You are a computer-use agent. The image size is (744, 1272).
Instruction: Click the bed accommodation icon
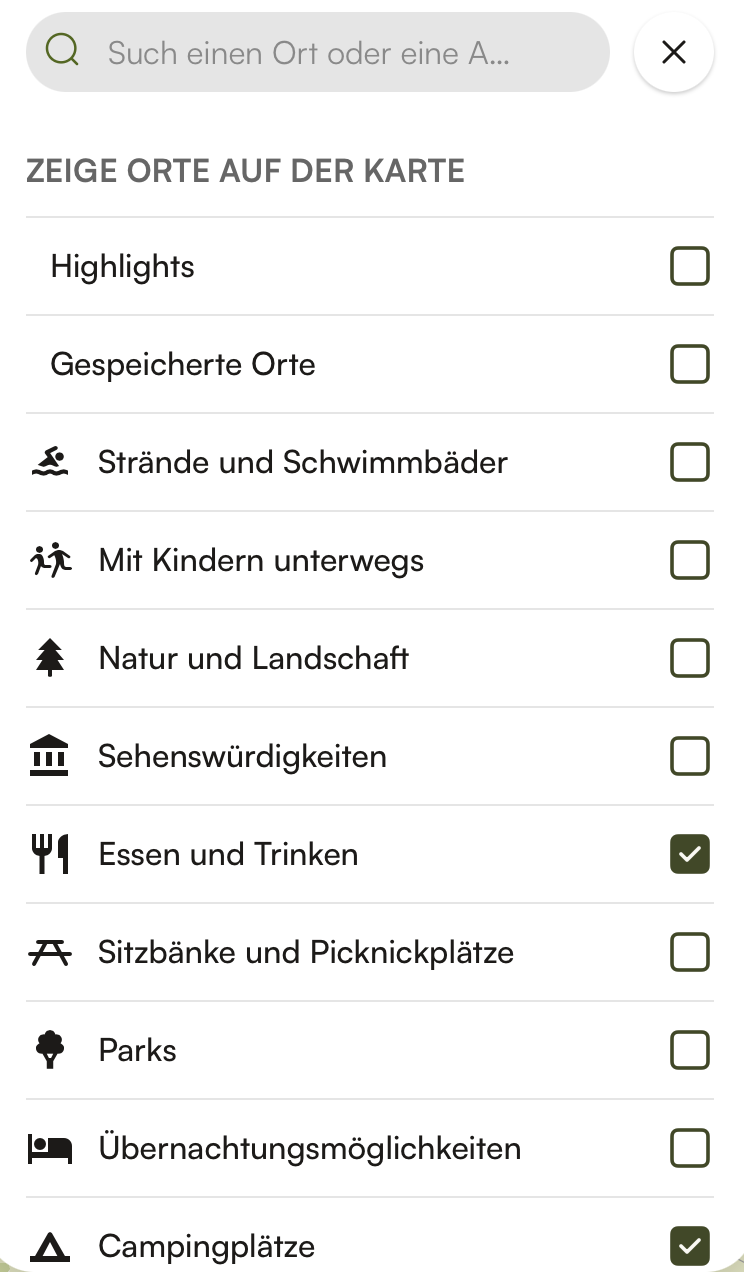pos(49,1148)
